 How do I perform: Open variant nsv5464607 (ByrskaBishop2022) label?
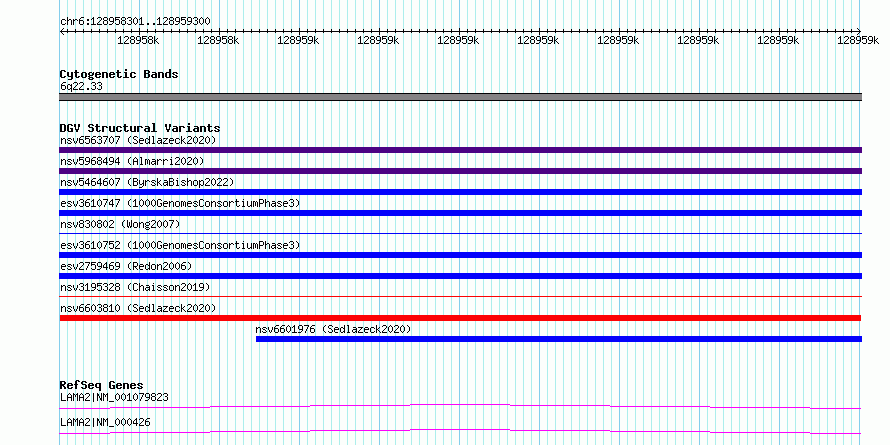pos(147,182)
